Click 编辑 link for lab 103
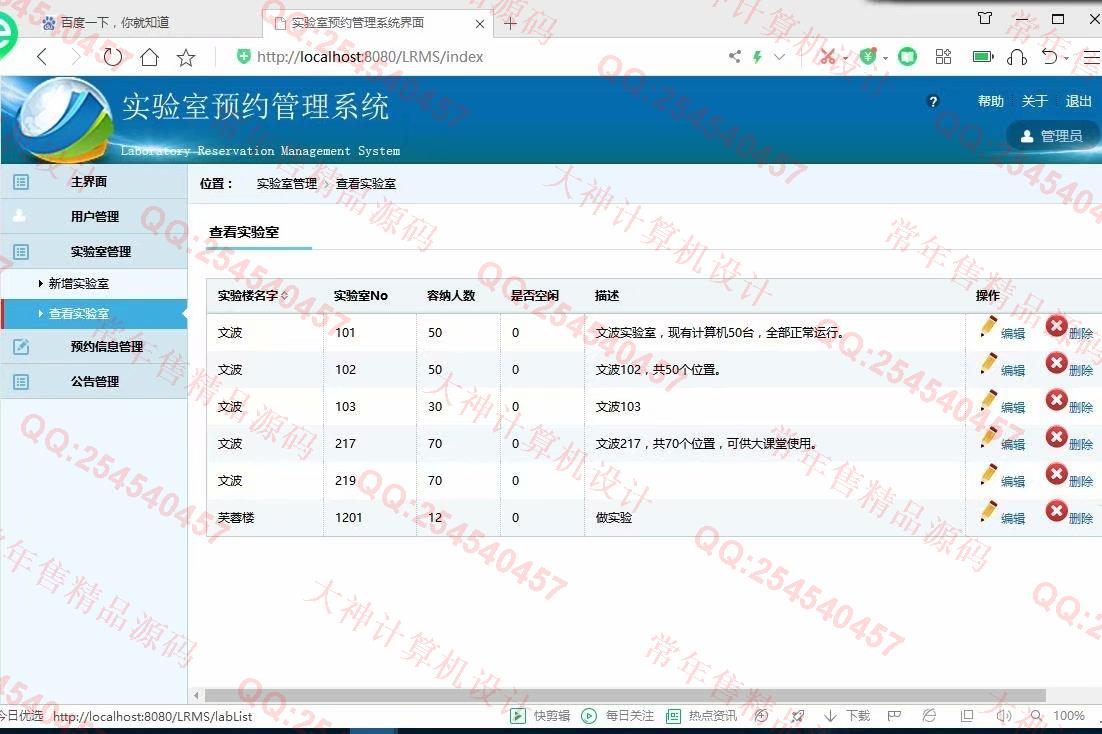 click(x=1013, y=408)
